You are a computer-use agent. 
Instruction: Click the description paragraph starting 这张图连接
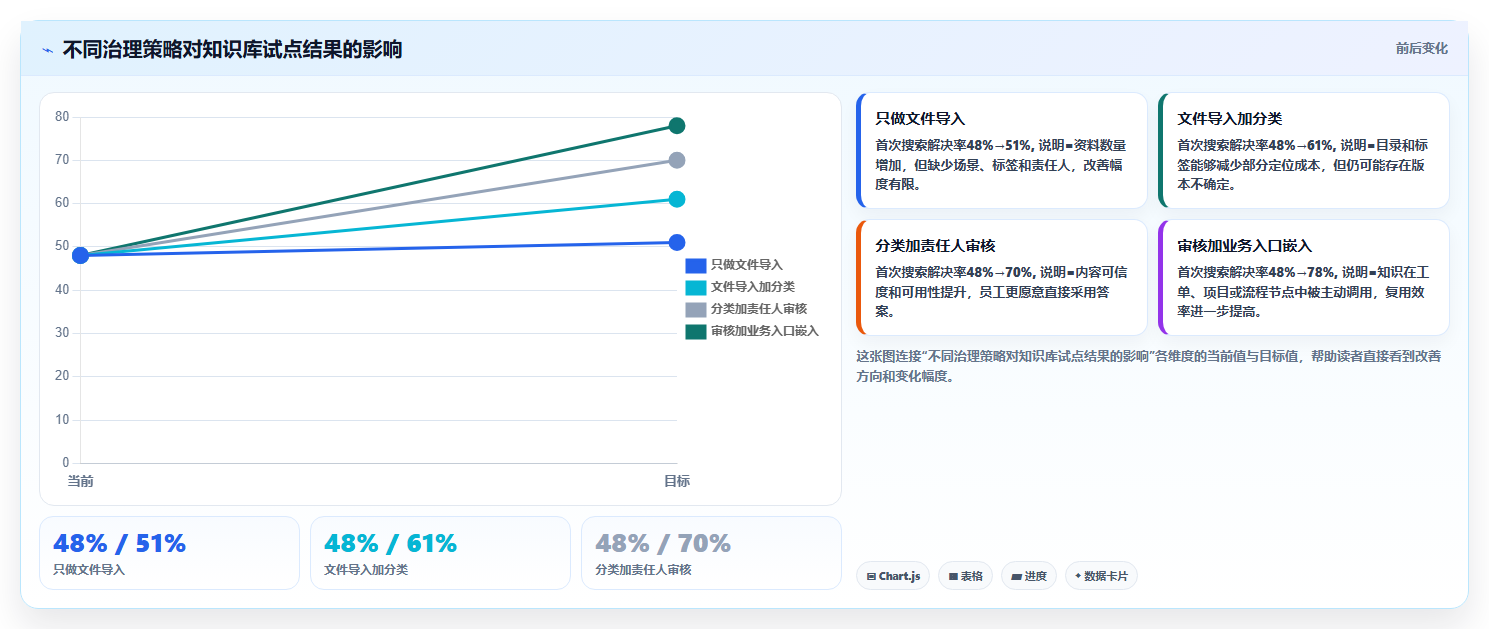coord(1149,366)
